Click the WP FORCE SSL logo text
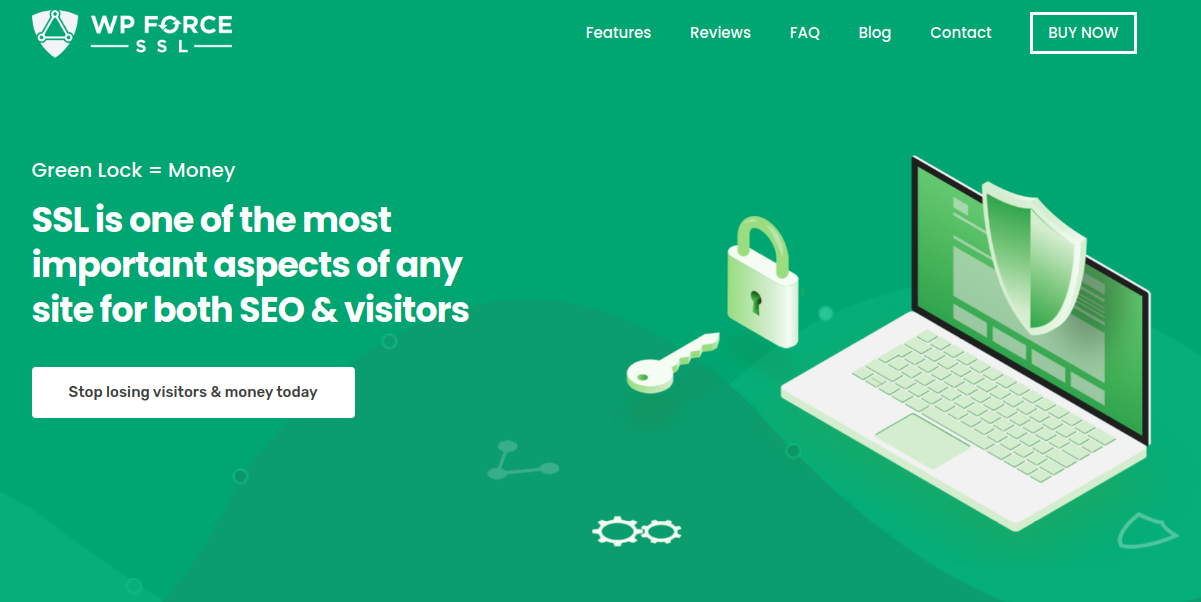Viewport: 1201px width, 602px height. tap(161, 33)
